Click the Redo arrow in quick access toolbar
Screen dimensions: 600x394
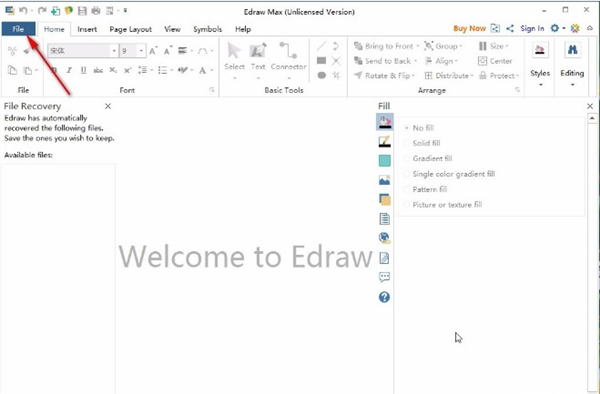(x=42, y=11)
